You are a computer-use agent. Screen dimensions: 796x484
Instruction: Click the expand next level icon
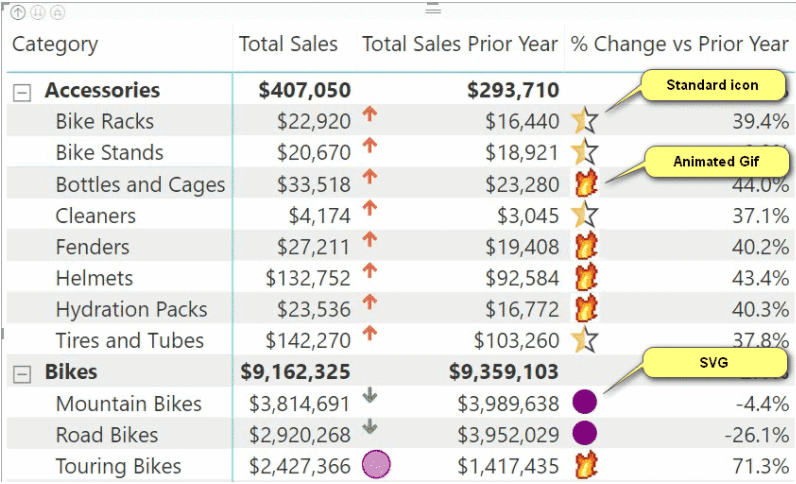pyautogui.click(x=57, y=12)
